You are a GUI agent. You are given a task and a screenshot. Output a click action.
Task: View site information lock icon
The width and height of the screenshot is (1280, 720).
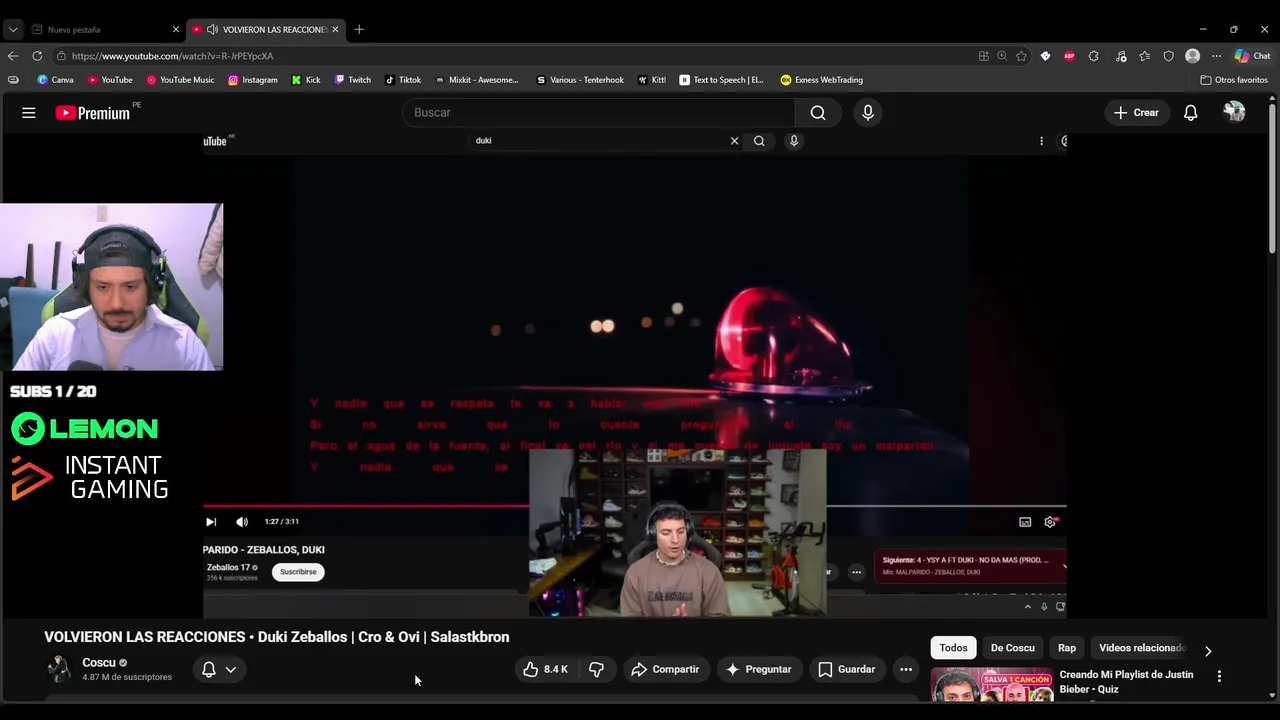click(62, 56)
